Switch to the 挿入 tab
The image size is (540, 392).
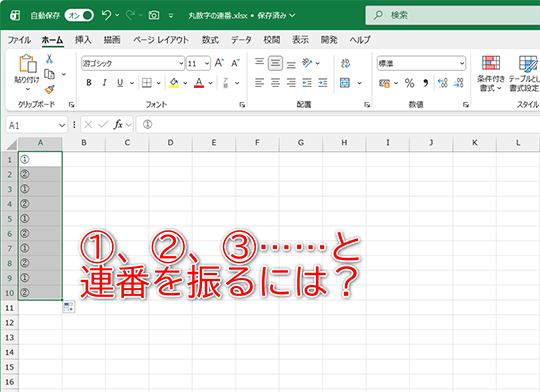tap(83, 40)
